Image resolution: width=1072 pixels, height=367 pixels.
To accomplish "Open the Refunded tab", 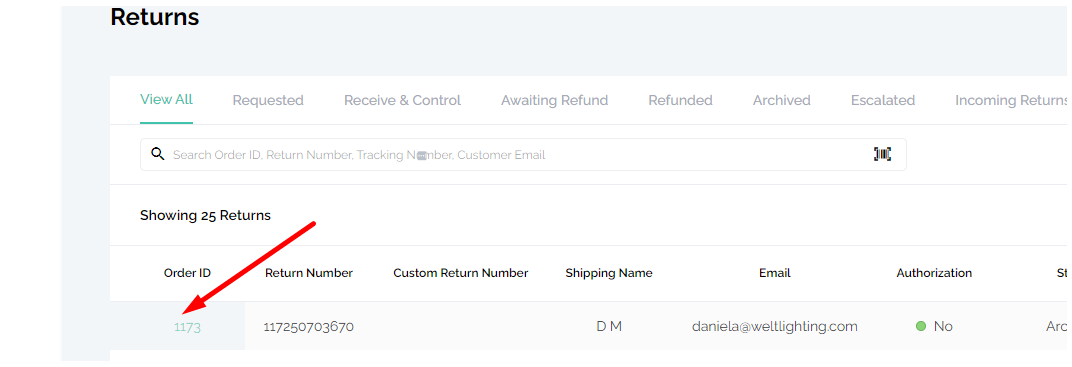I will point(680,100).
